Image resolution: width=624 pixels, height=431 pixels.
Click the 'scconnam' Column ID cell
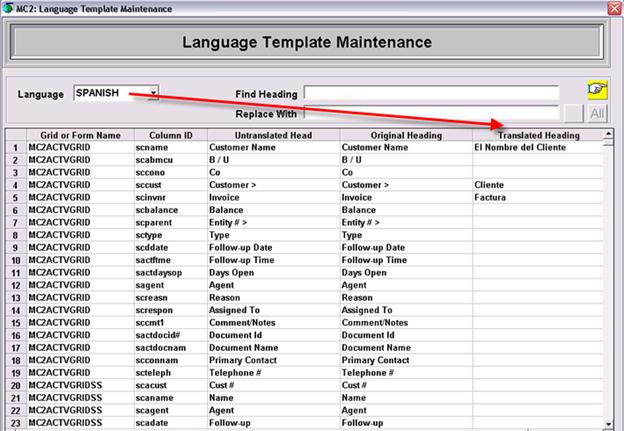[171, 361]
